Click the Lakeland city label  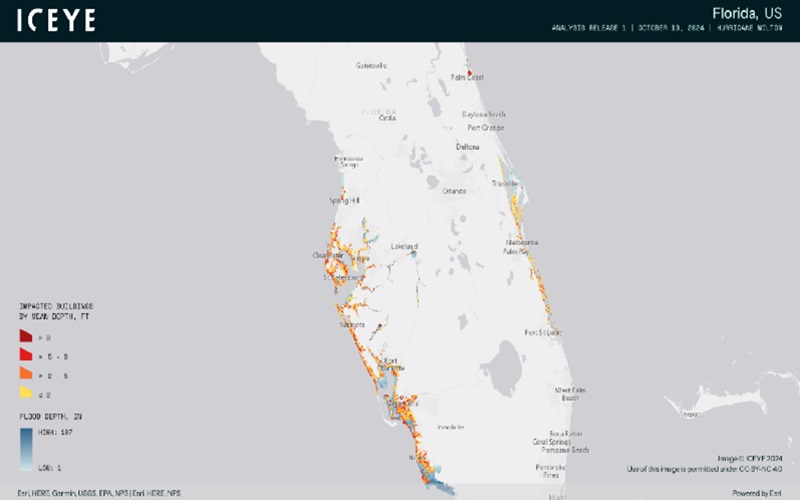(x=404, y=245)
